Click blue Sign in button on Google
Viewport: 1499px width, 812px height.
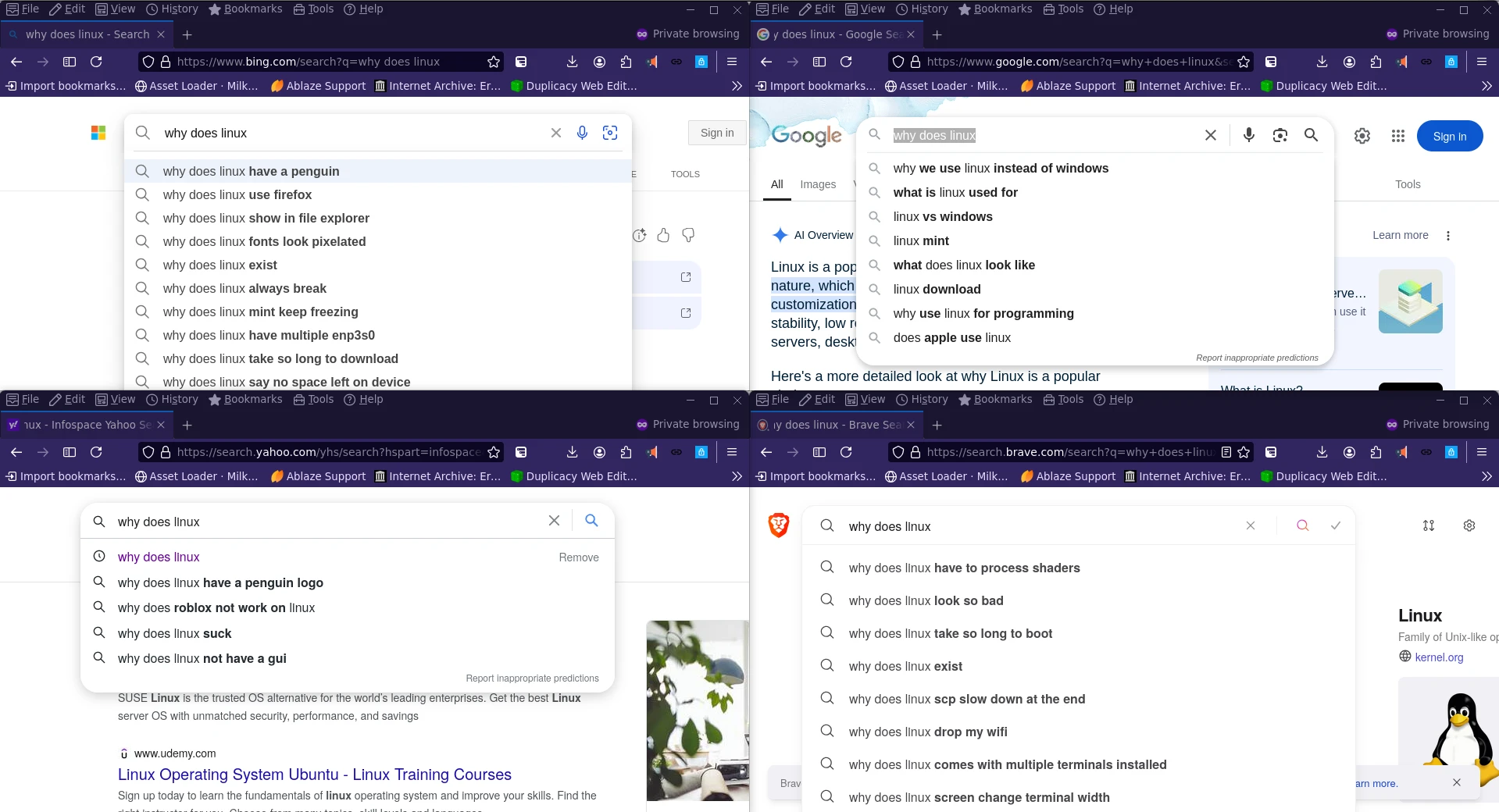[1450, 136]
